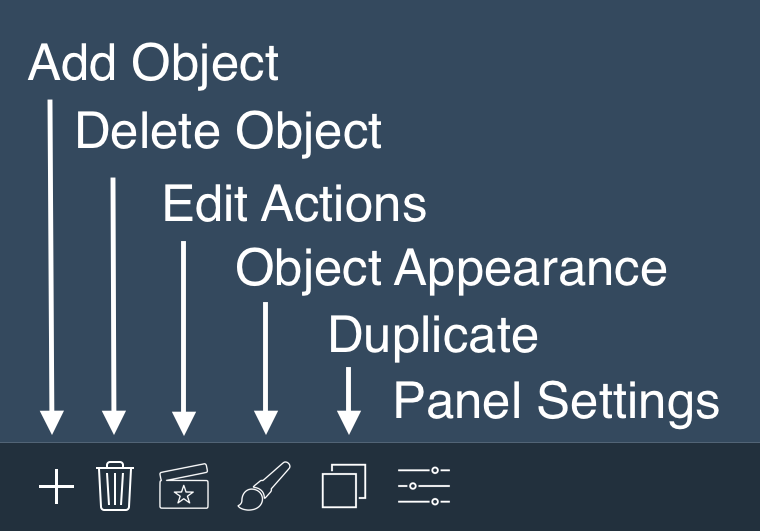Click the "Edit Actions" text label
Image resolution: width=760 pixels, height=531 pixels.
tap(295, 204)
